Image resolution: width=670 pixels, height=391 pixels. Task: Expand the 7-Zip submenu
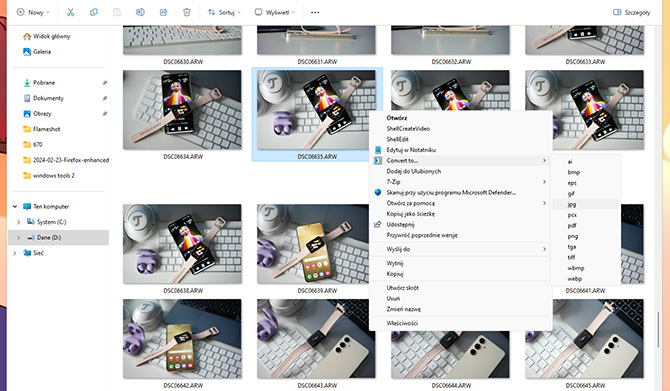(461, 182)
